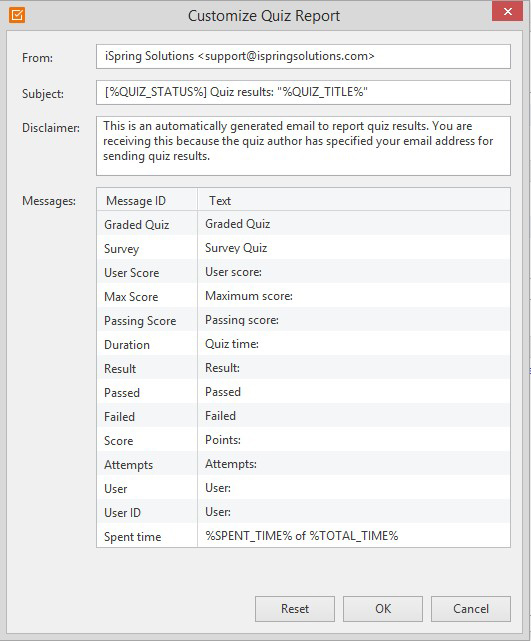Cancel the quiz report customization
Screen dimensions: 531x641
tap(471, 609)
